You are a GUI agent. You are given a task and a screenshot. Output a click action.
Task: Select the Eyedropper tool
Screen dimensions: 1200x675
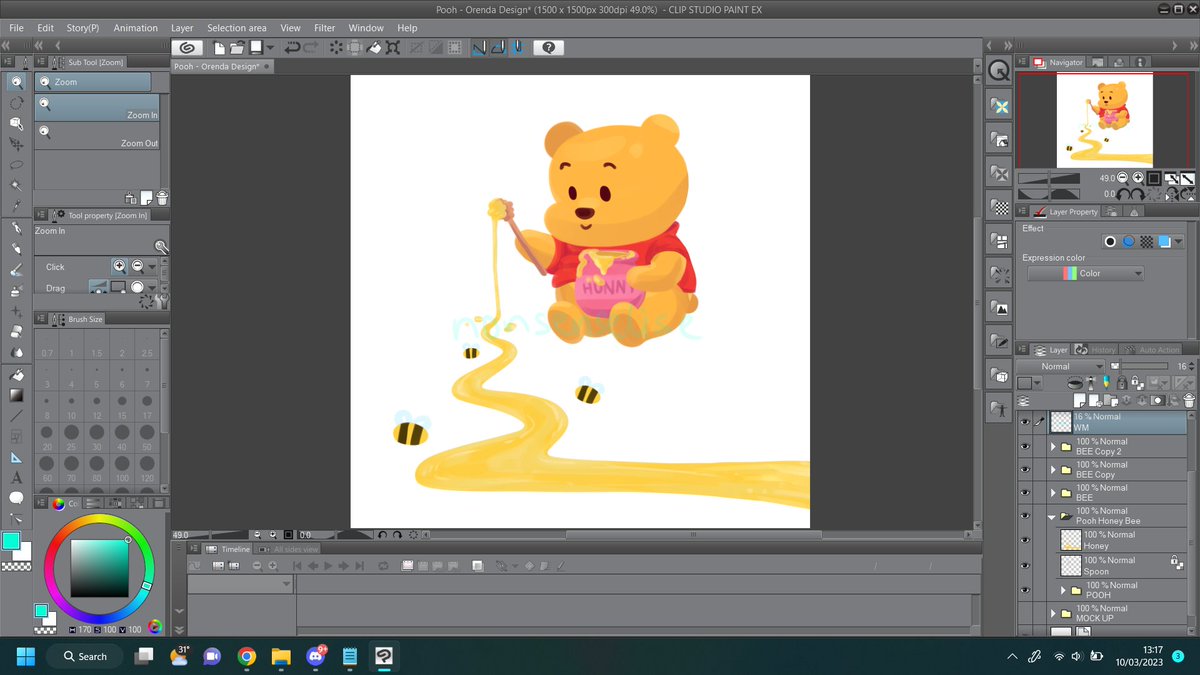click(x=17, y=207)
